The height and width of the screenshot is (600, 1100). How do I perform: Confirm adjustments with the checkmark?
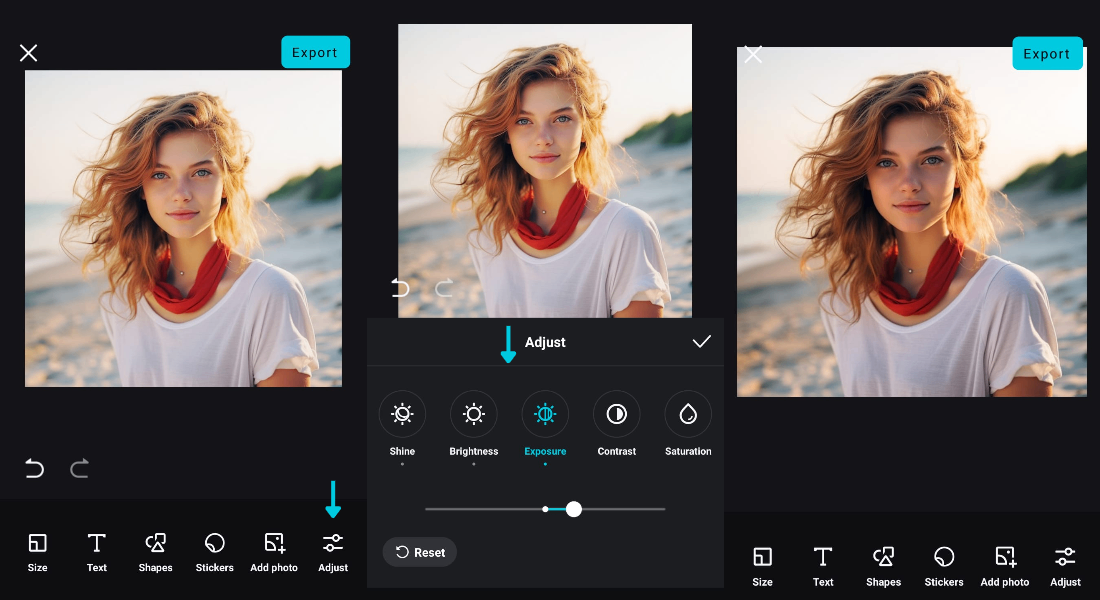pos(702,342)
